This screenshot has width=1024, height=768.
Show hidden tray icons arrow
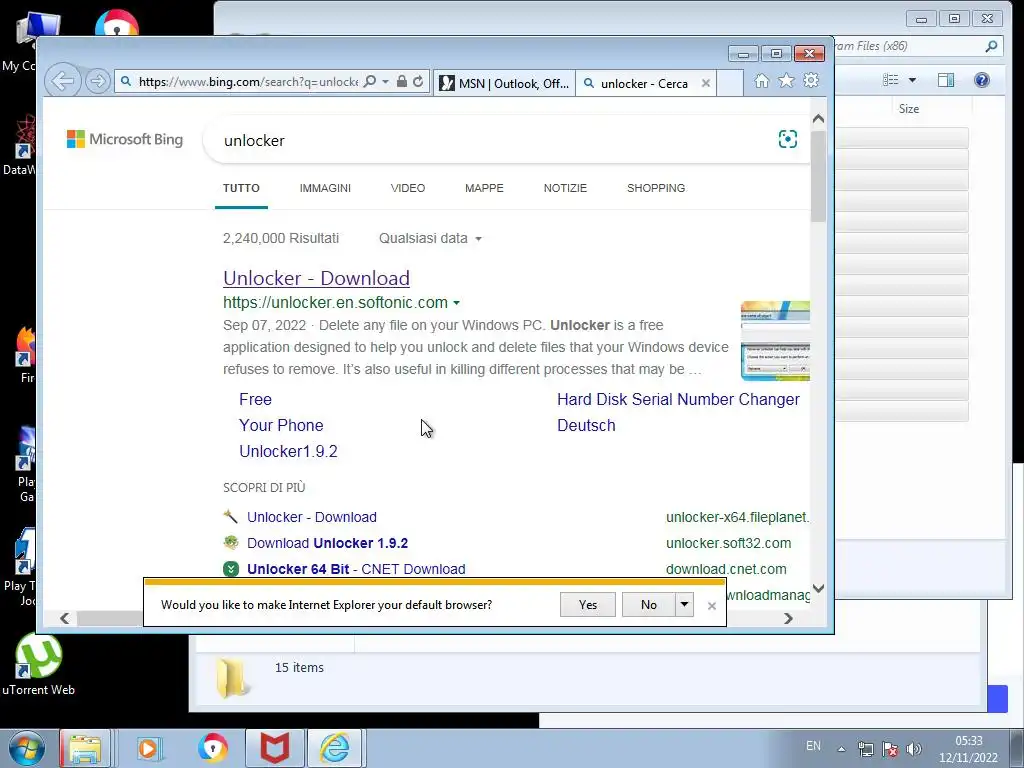[x=841, y=749]
